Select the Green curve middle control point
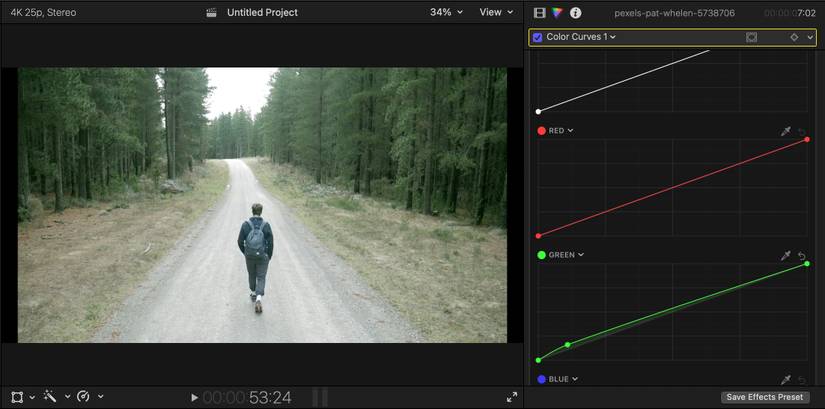The image size is (825, 409). point(567,345)
